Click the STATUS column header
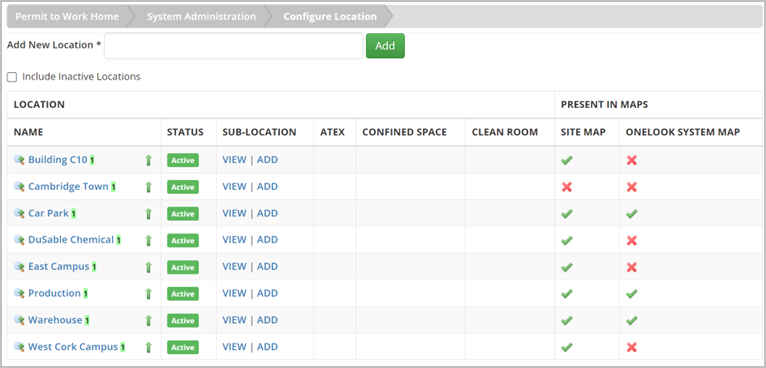 tap(185, 132)
